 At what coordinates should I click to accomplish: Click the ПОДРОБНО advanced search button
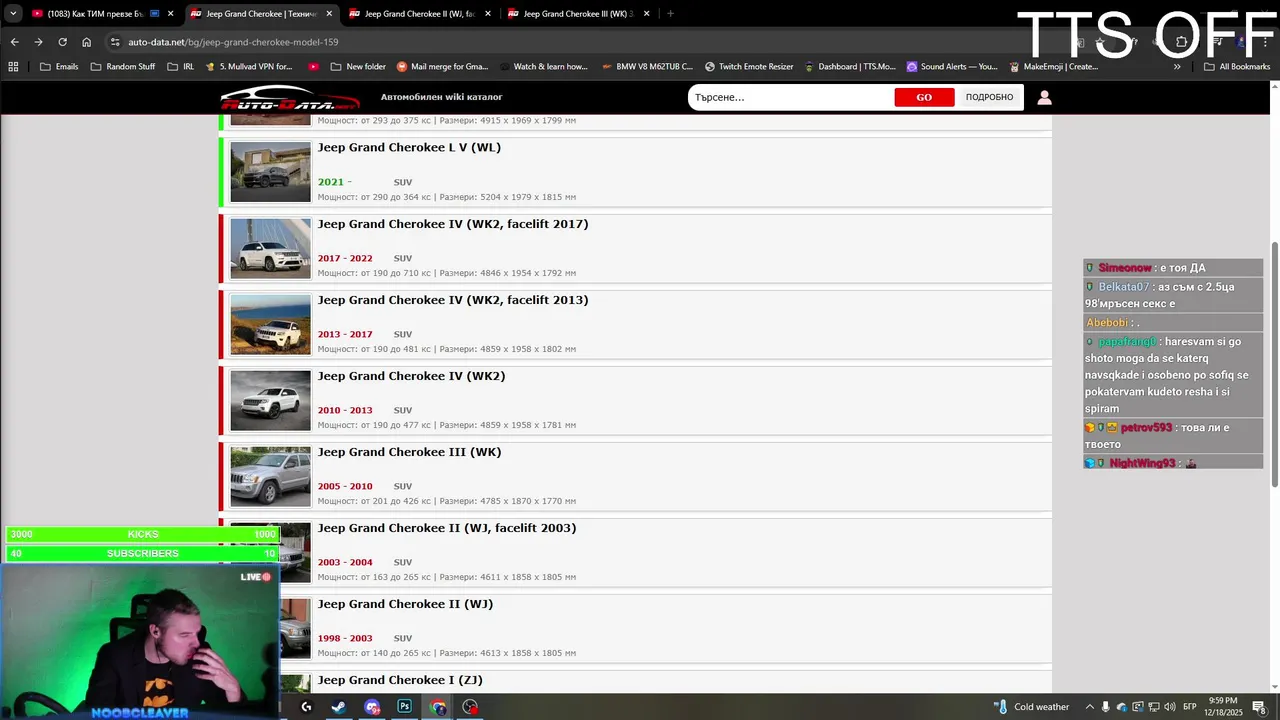989,97
